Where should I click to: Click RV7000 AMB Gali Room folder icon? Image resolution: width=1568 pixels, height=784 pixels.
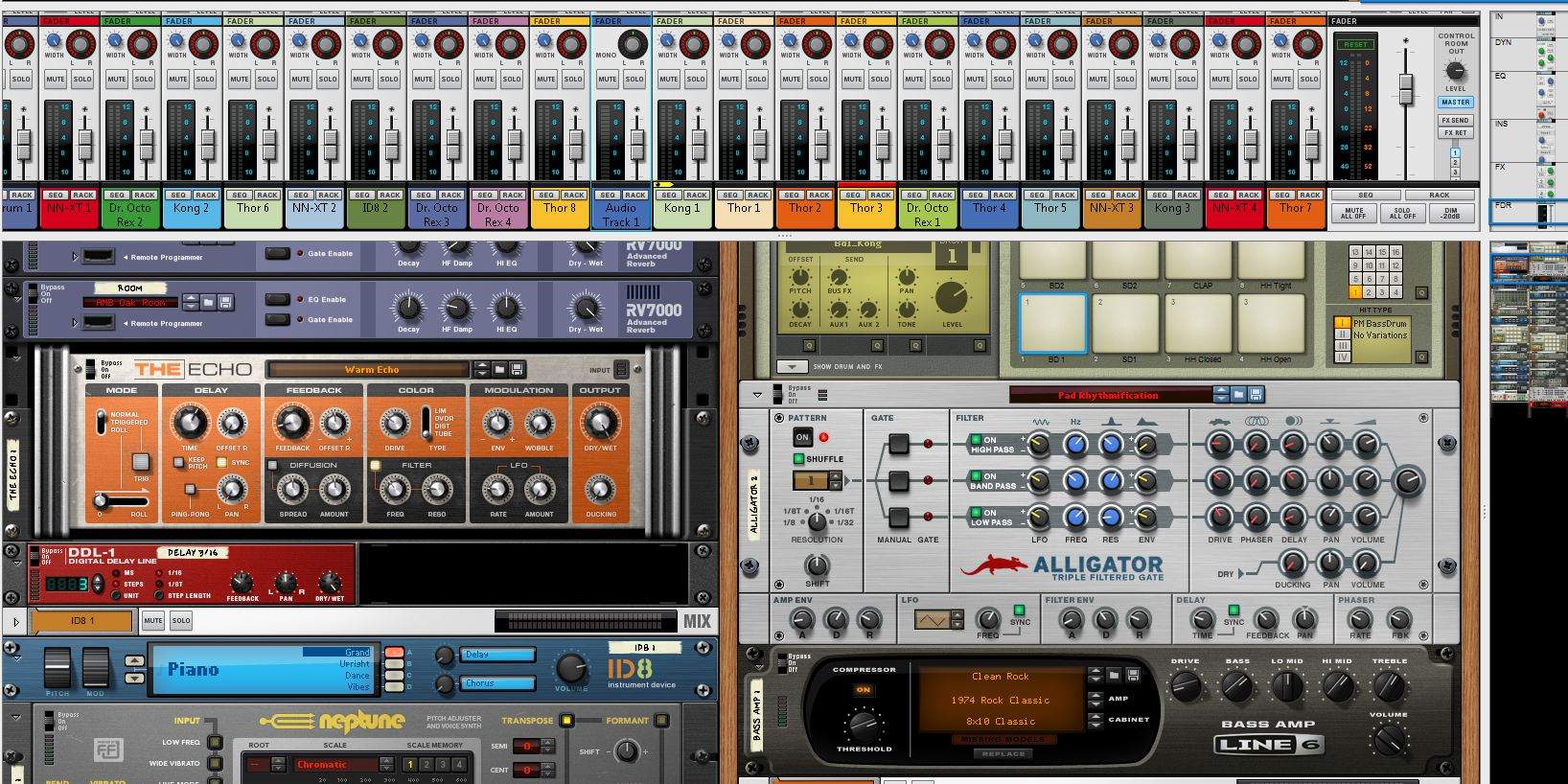209,302
